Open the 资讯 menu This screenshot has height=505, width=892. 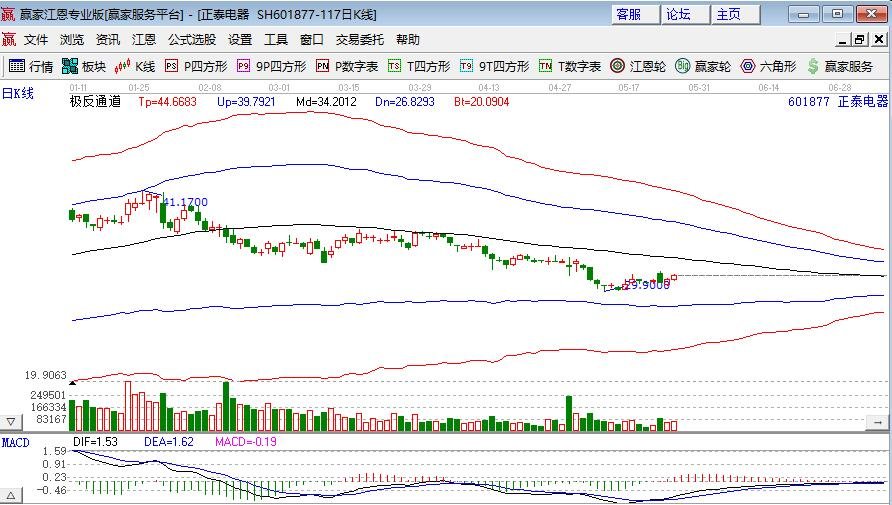pos(108,40)
